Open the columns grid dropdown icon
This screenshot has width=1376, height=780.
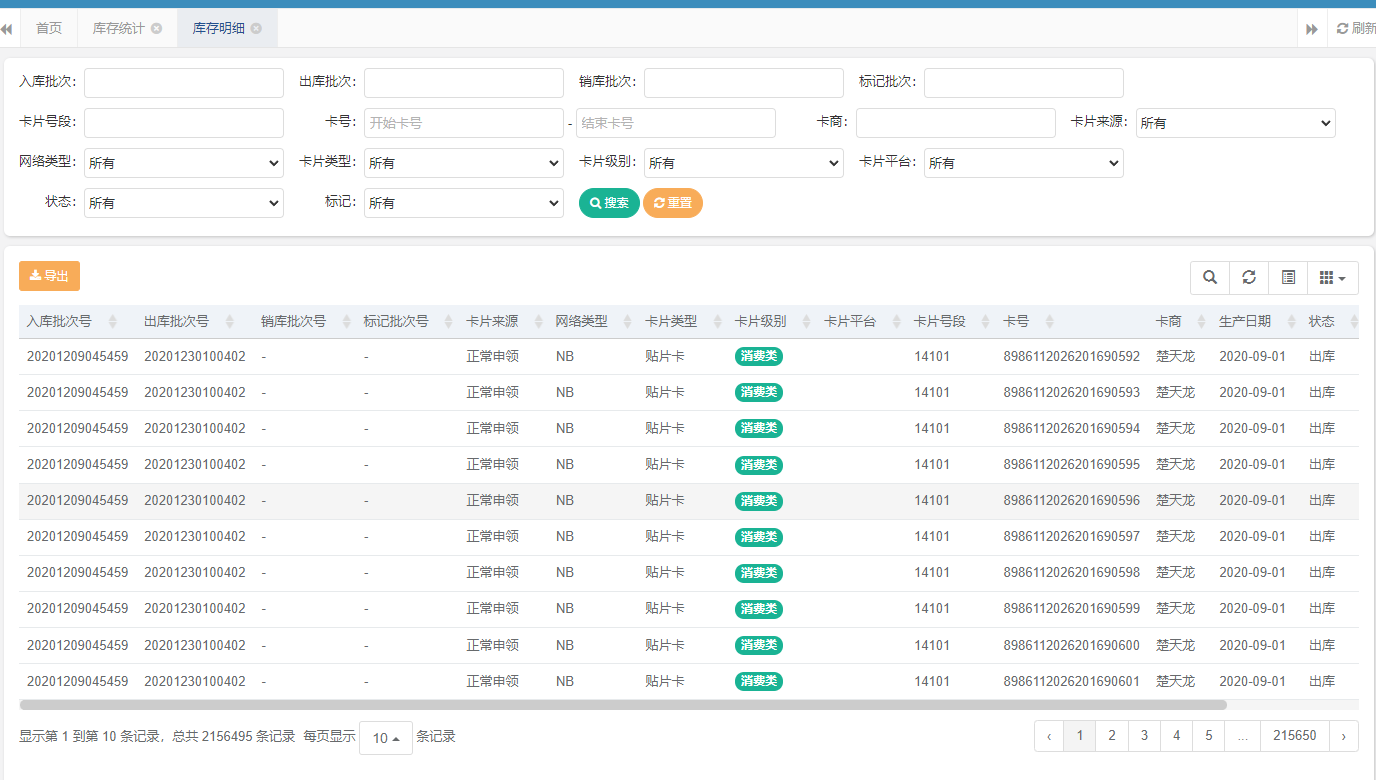click(1333, 278)
